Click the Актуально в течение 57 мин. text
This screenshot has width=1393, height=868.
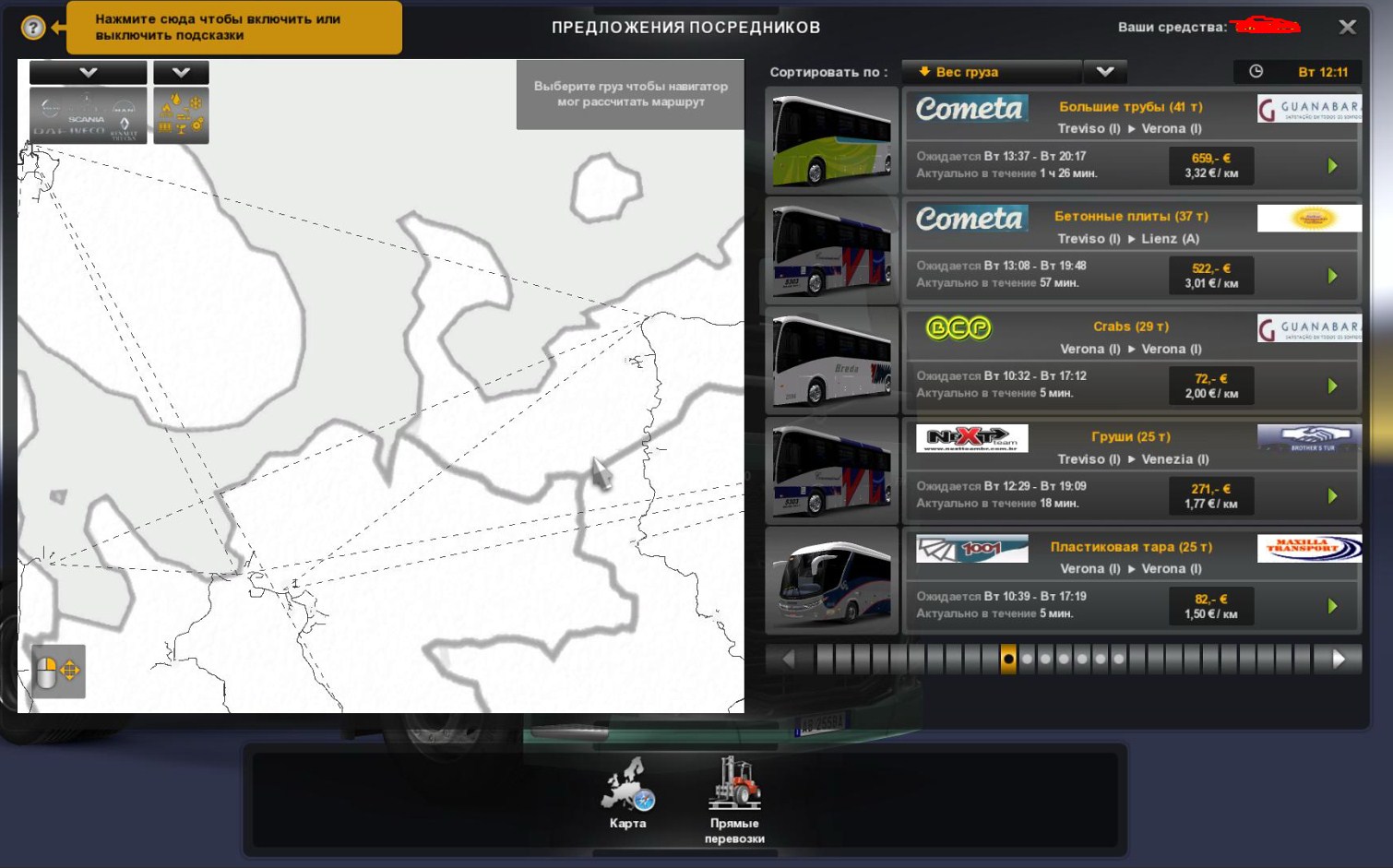pos(997,283)
